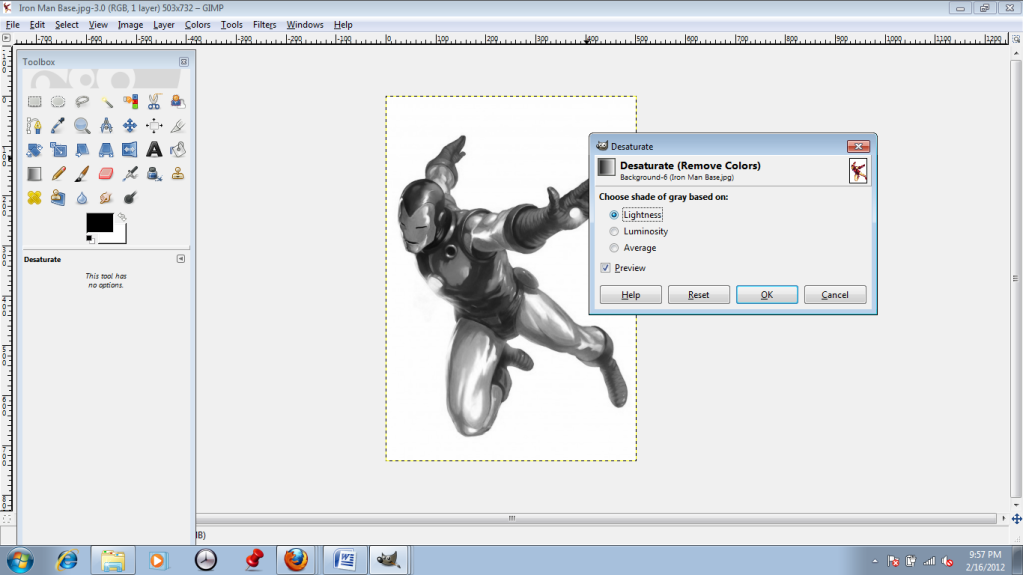Open the Edit menu

point(37,25)
